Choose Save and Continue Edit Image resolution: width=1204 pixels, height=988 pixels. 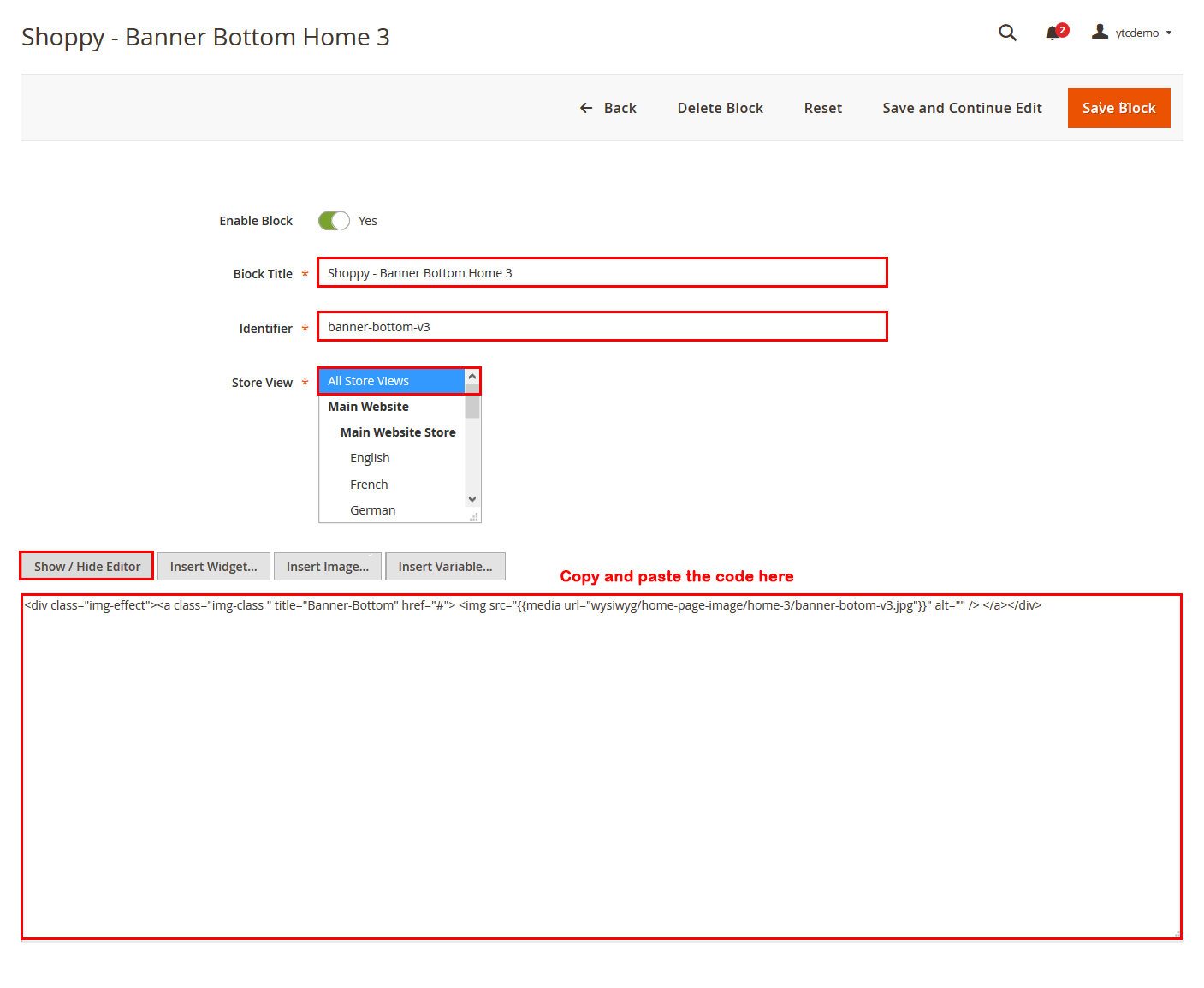coord(962,108)
